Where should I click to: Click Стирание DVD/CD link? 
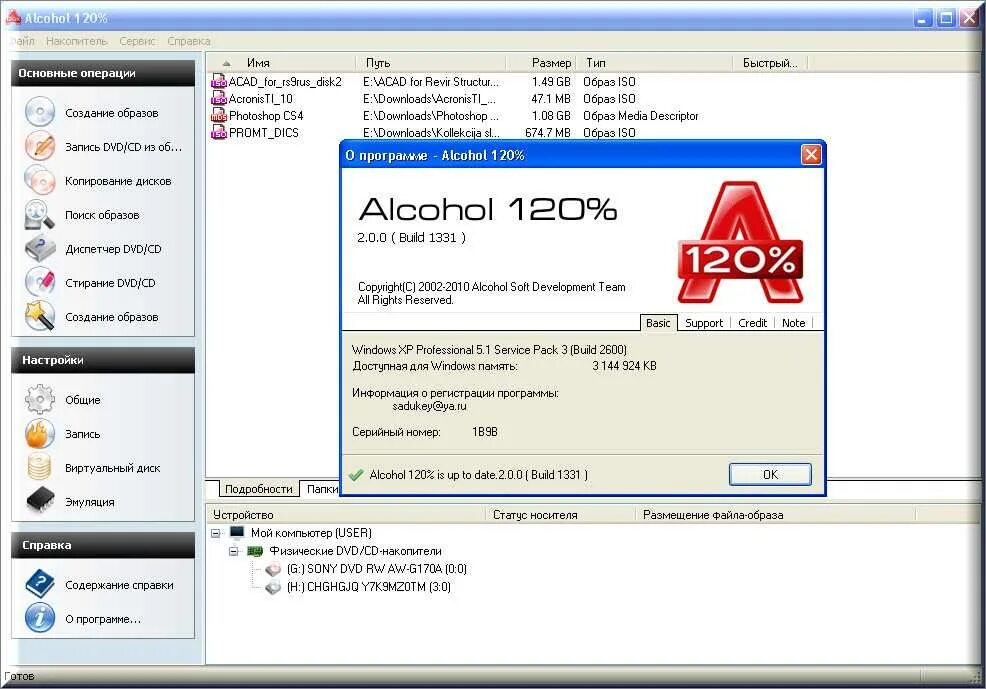110,283
